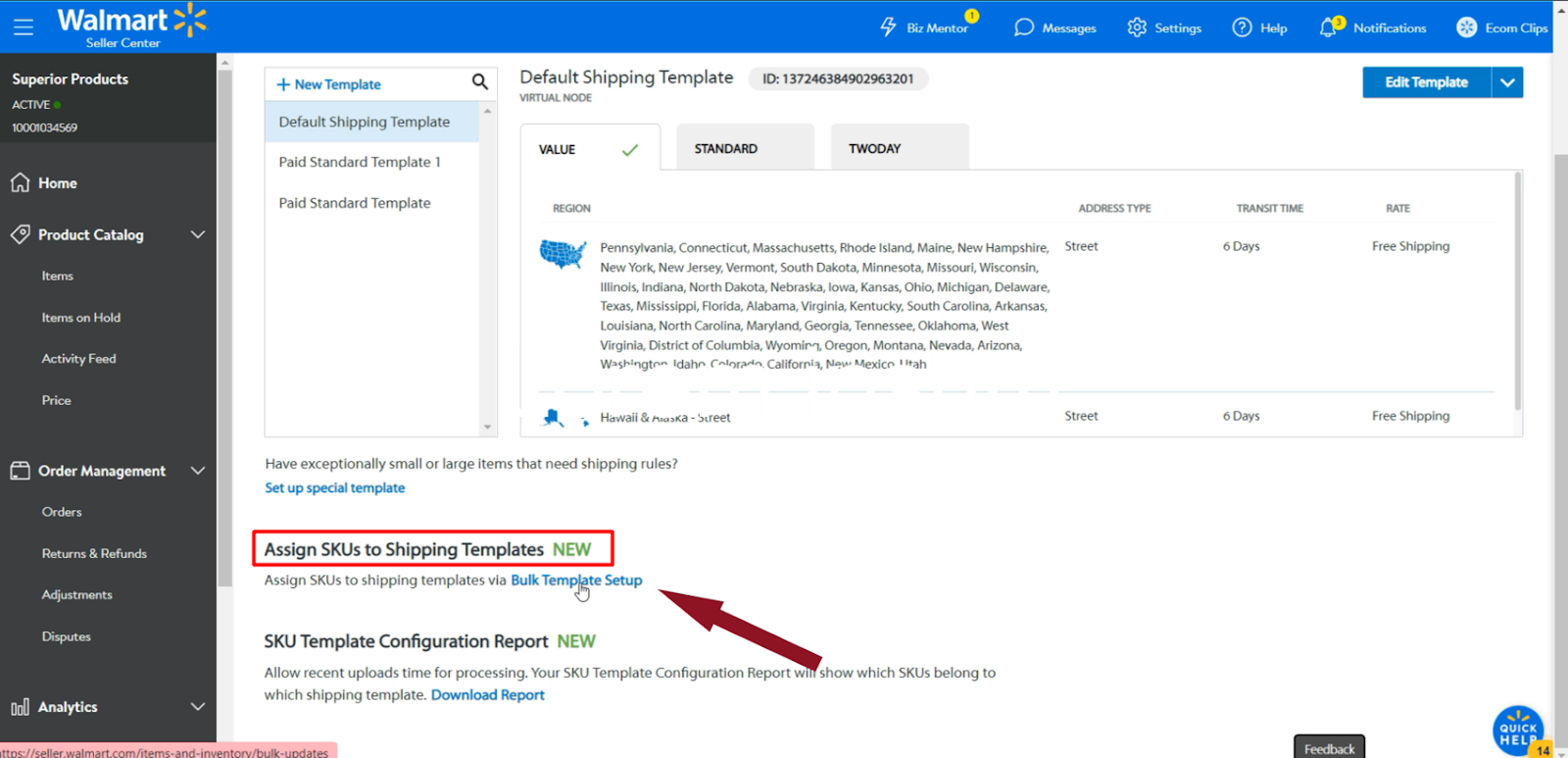Open the hamburger menu
This screenshot has height=758, width=1568.
[24, 27]
